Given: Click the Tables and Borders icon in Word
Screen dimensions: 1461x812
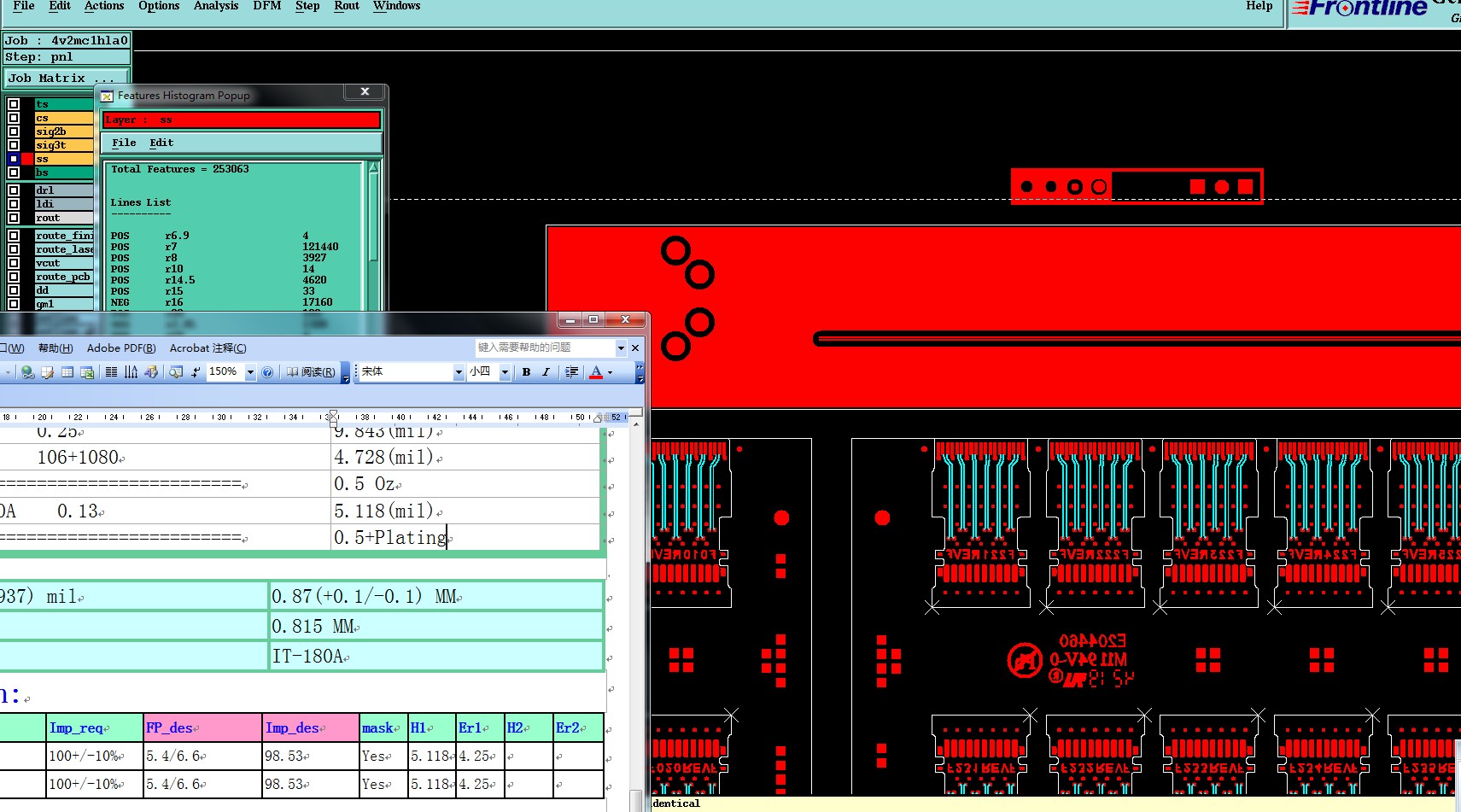Looking at the screenshot, I should [47, 372].
